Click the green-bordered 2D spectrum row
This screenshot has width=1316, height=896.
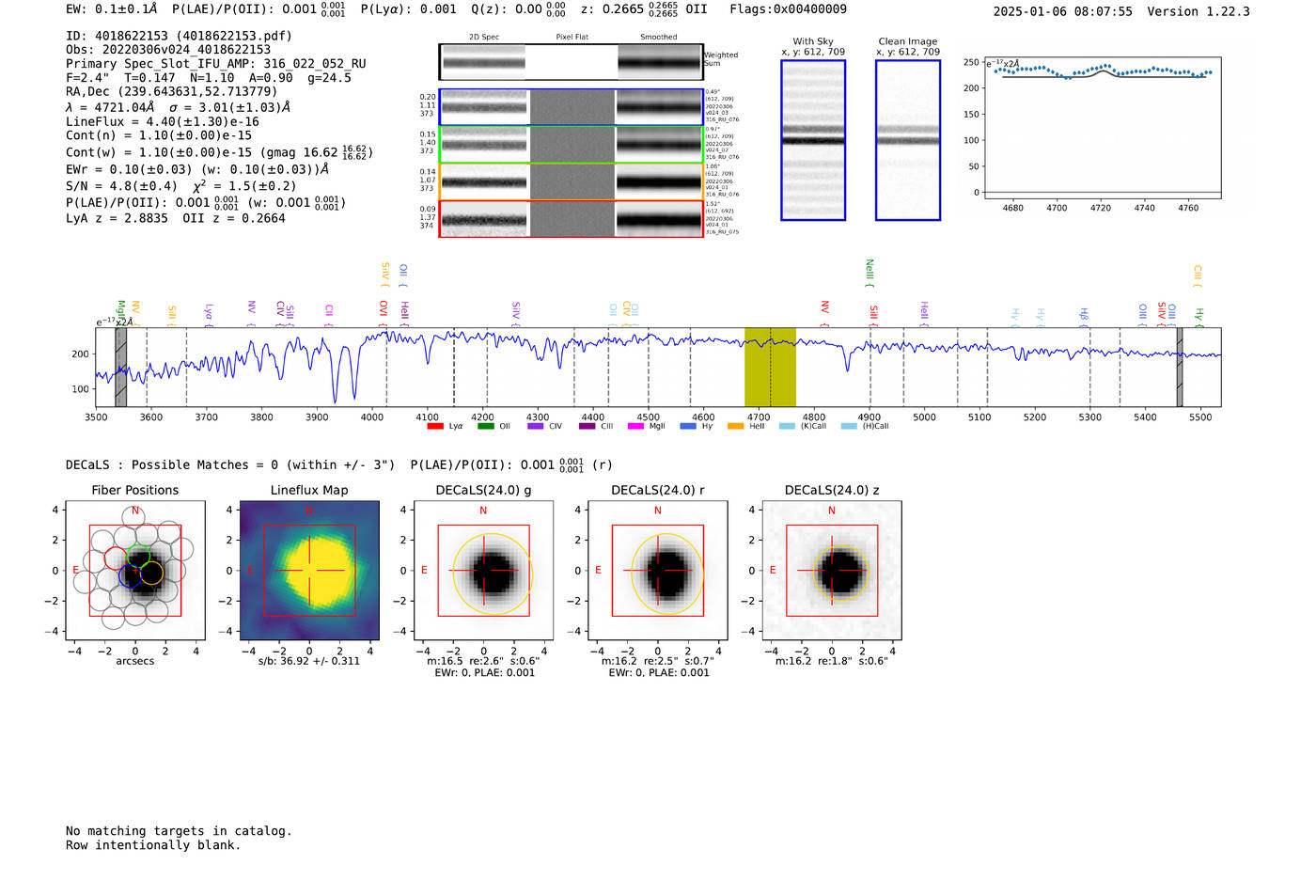[x=571, y=144]
